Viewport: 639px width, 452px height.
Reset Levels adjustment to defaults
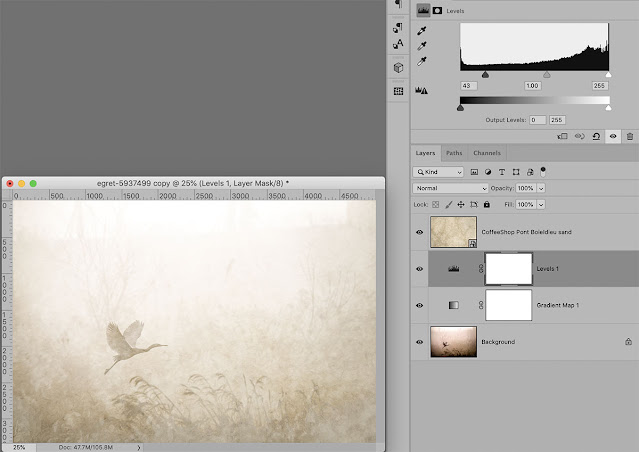pyautogui.click(x=596, y=136)
